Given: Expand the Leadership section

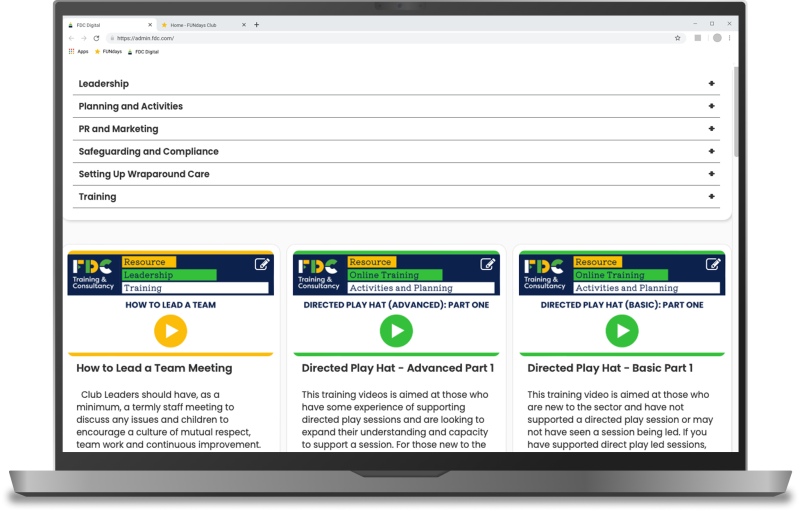Looking at the screenshot, I should point(711,84).
